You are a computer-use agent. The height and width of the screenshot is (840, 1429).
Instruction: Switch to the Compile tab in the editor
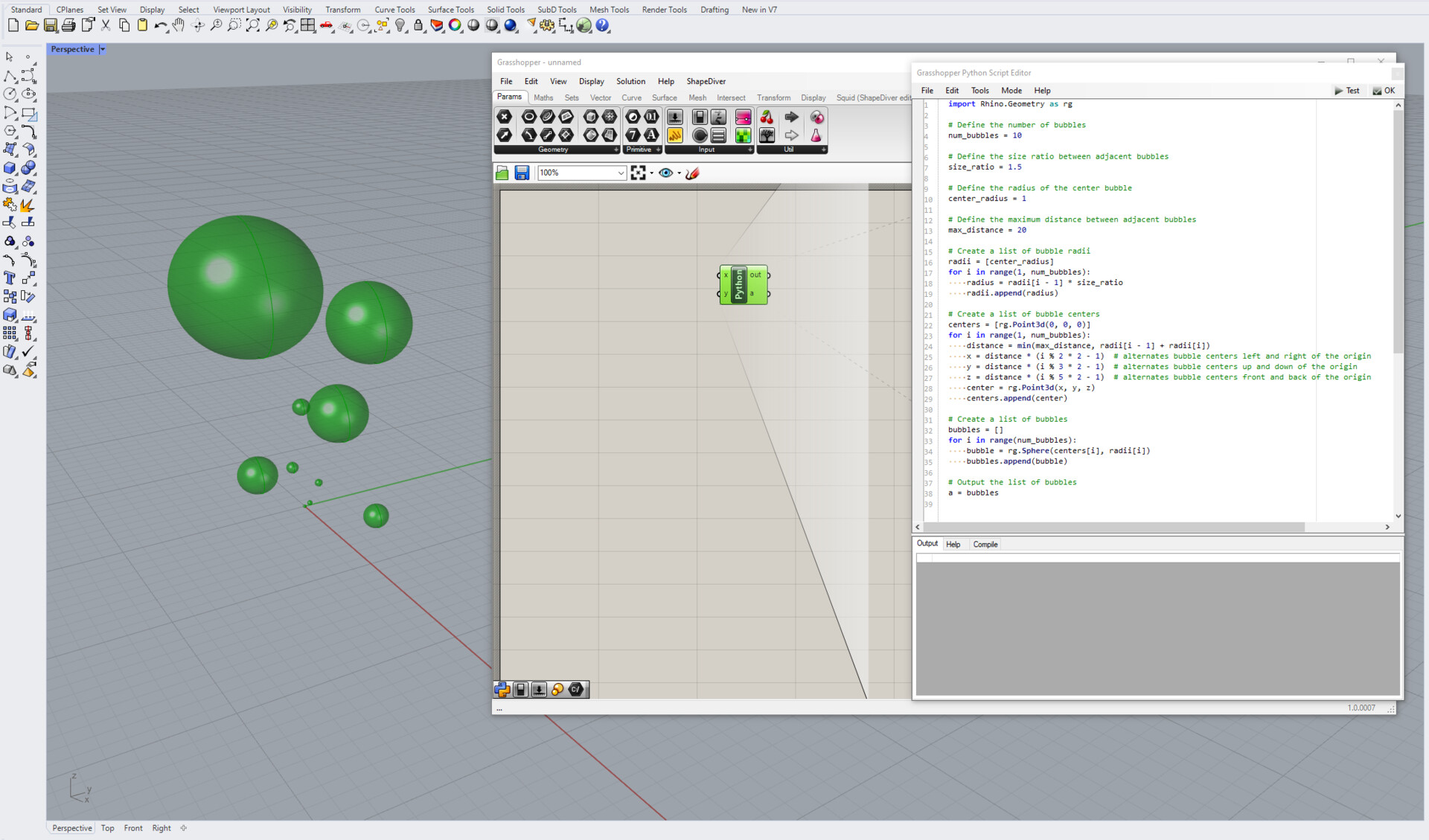pos(985,544)
